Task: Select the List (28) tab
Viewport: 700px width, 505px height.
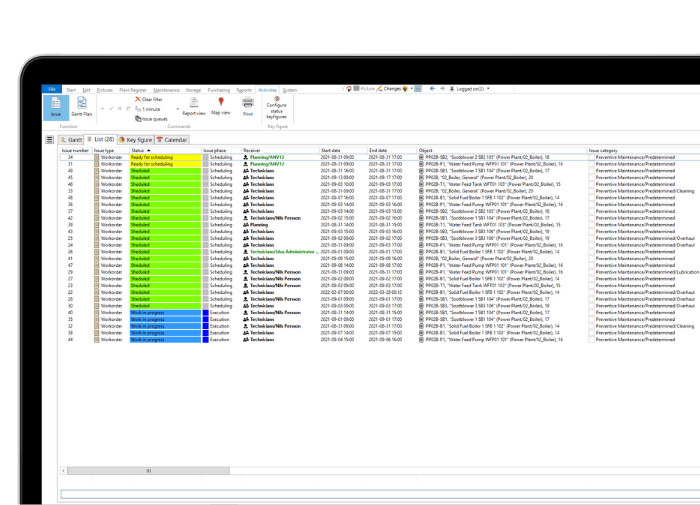Action: click(x=100, y=139)
